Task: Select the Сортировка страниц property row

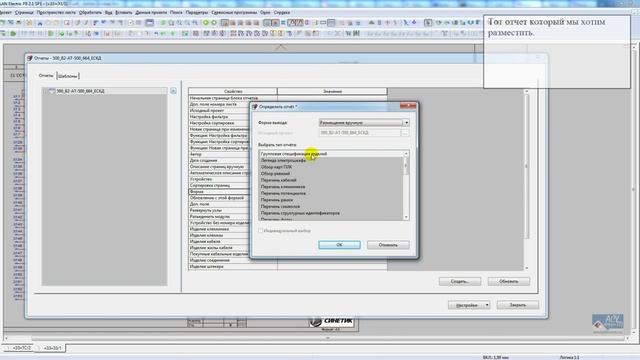Action: pyautogui.click(x=220, y=185)
